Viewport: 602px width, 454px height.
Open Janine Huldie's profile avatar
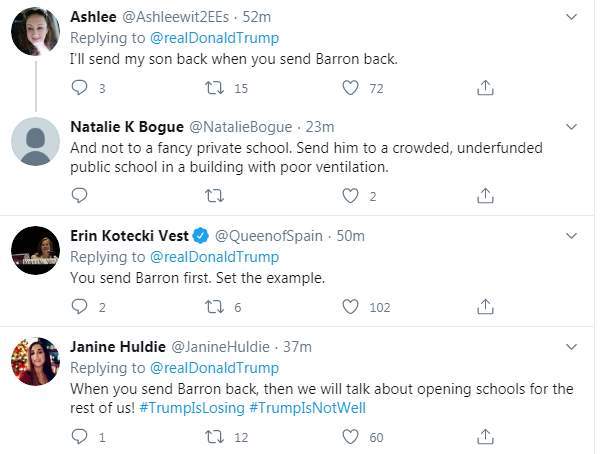tap(35, 362)
